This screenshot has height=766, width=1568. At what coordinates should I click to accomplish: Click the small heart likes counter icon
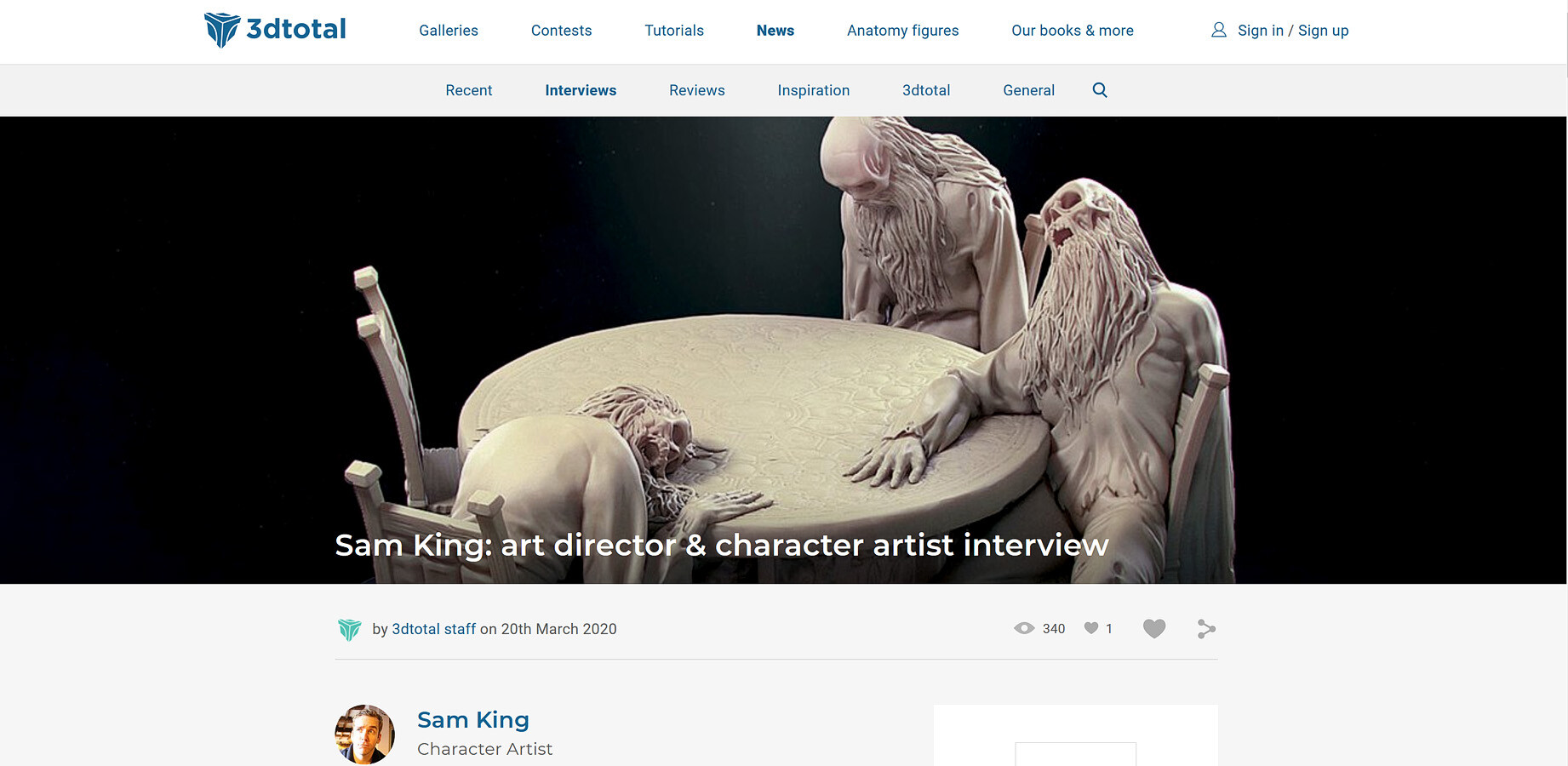[1091, 628]
